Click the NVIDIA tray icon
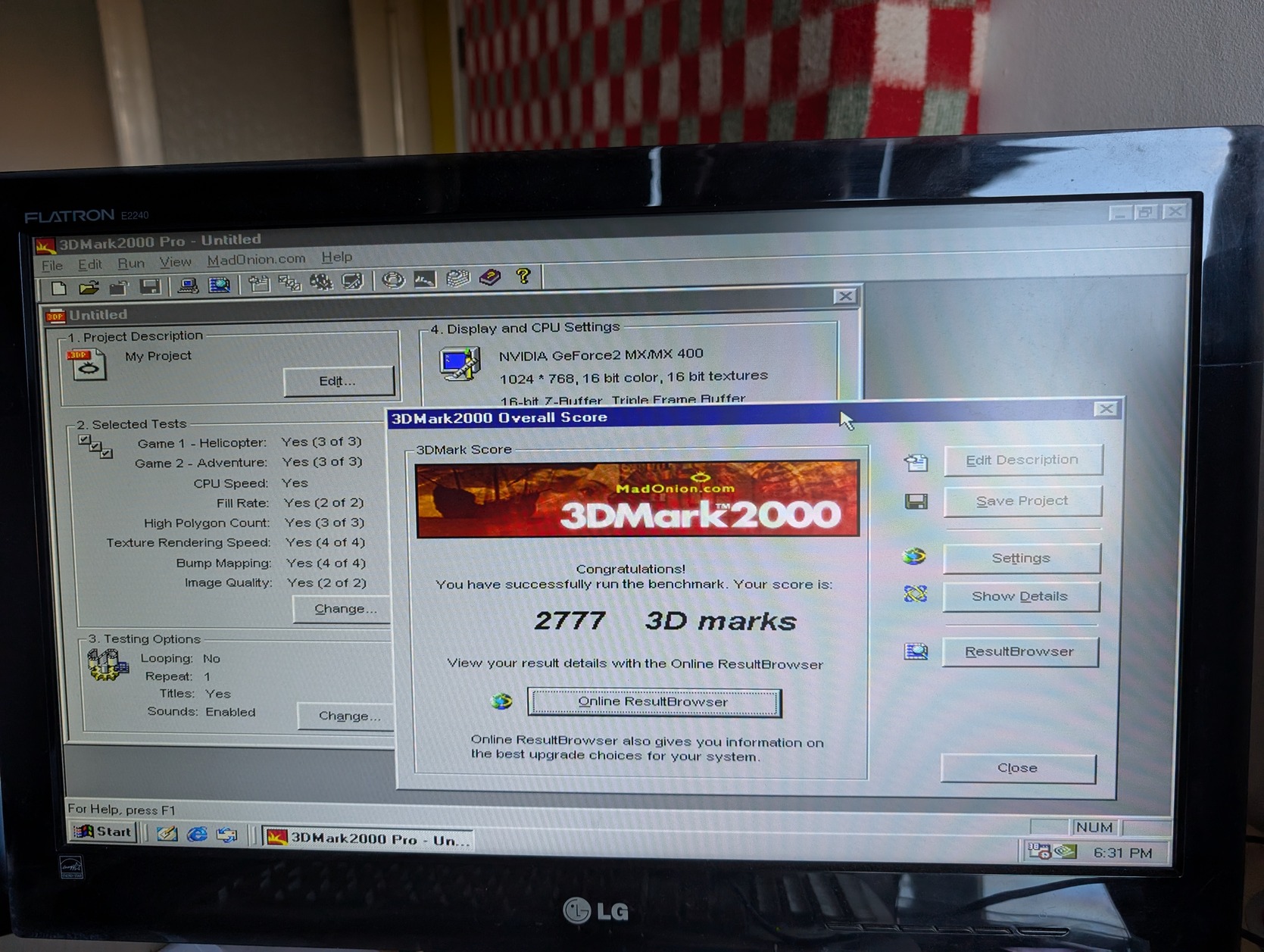Viewport: 1264px width, 952px height. click(1066, 851)
